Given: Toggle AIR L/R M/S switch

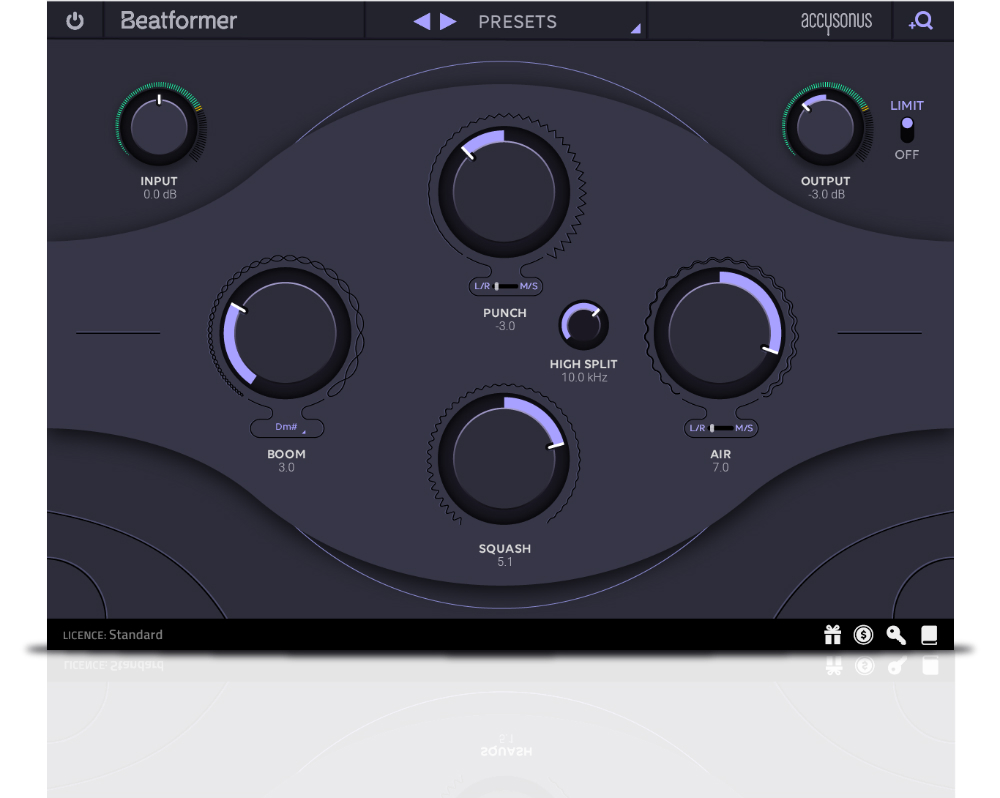Looking at the screenshot, I should [x=721, y=428].
